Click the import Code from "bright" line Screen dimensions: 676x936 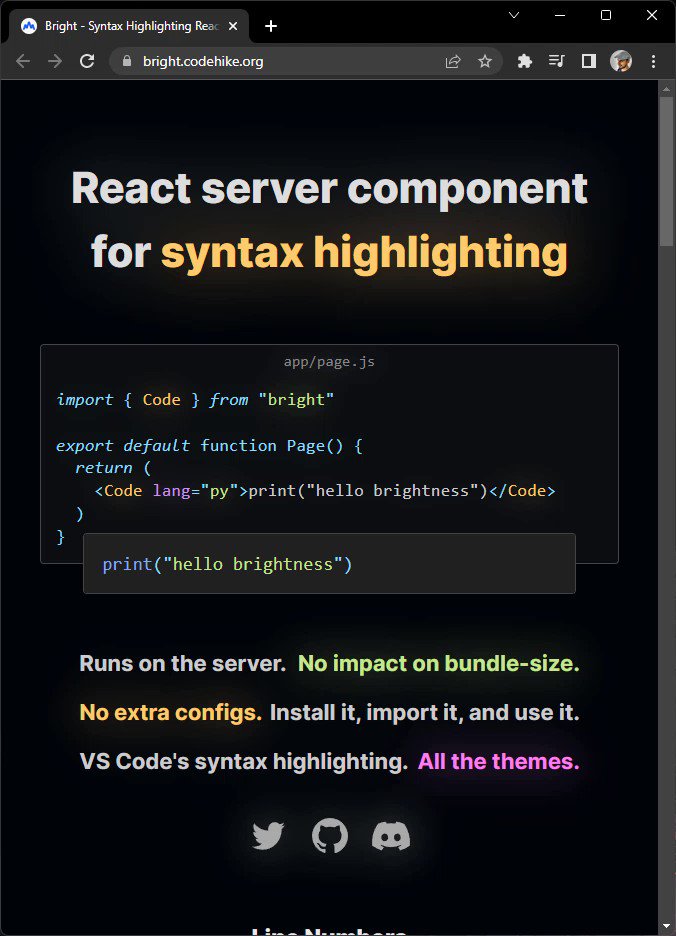195,399
